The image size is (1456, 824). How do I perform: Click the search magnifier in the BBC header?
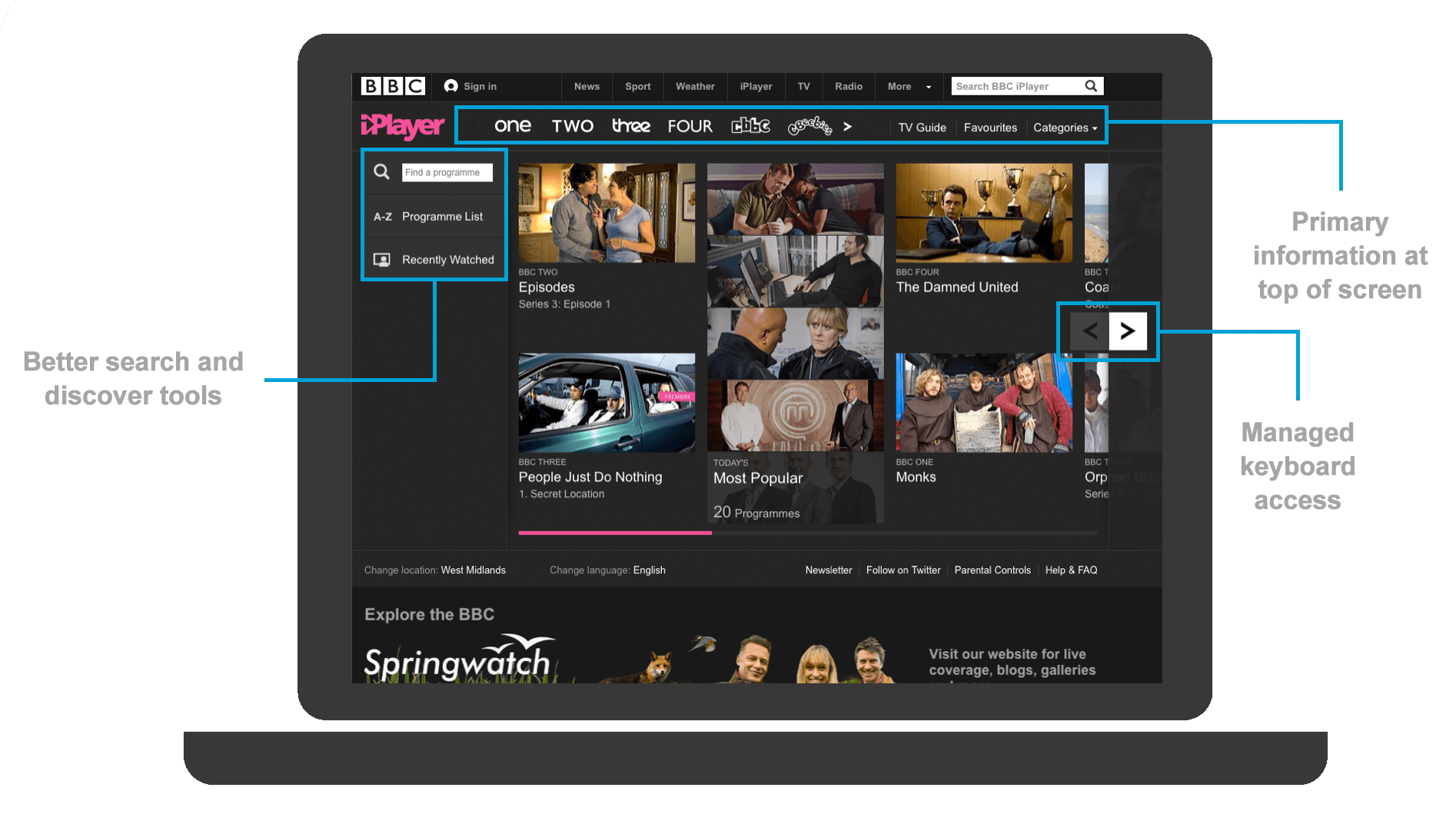1091,86
